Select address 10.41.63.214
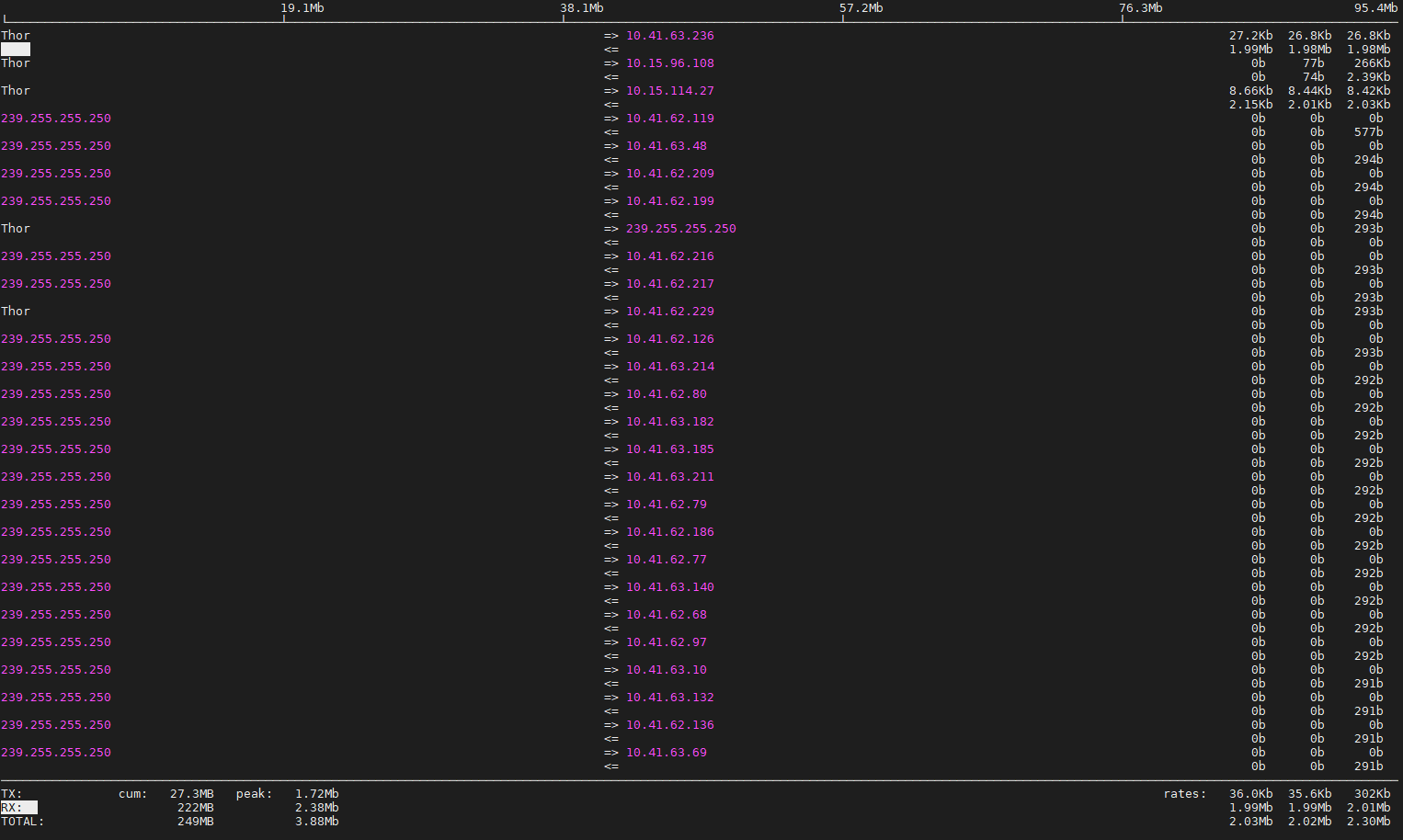 click(x=670, y=367)
